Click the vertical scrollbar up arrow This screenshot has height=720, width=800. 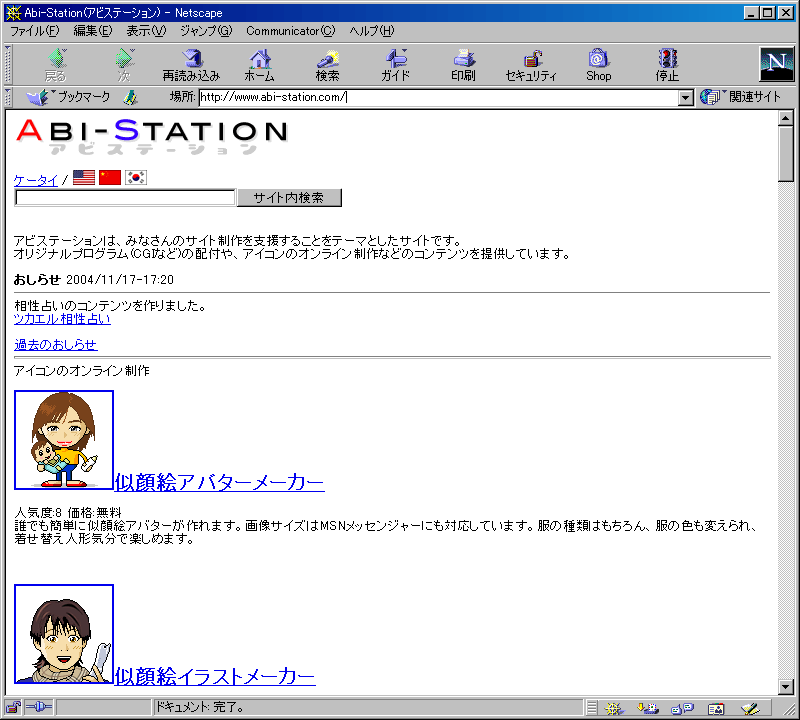point(786,118)
